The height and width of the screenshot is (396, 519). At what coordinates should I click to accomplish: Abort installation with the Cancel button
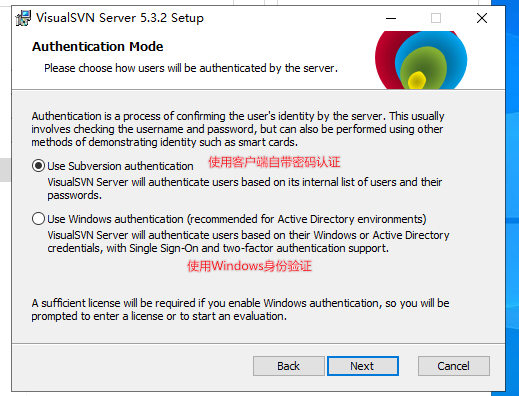(454, 366)
